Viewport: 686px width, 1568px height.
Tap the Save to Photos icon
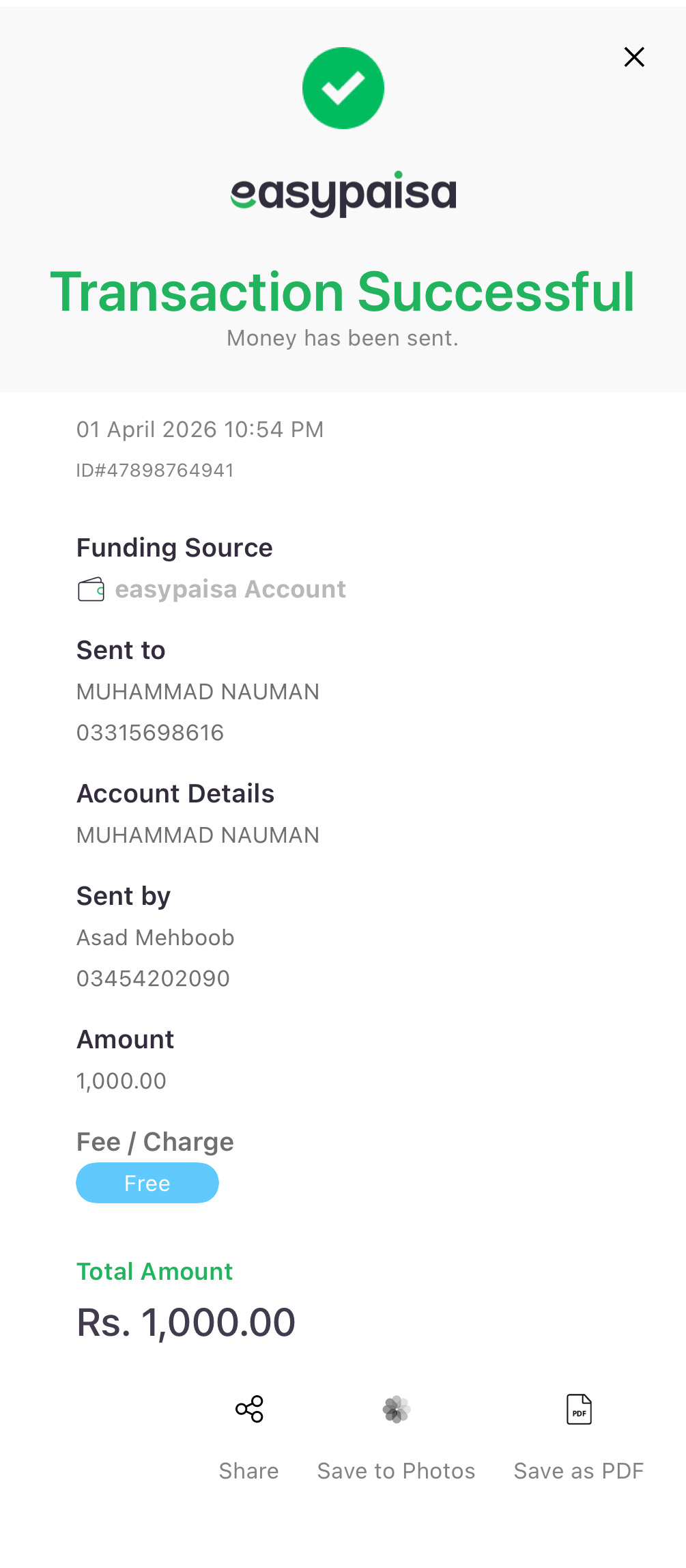click(397, 1409)
